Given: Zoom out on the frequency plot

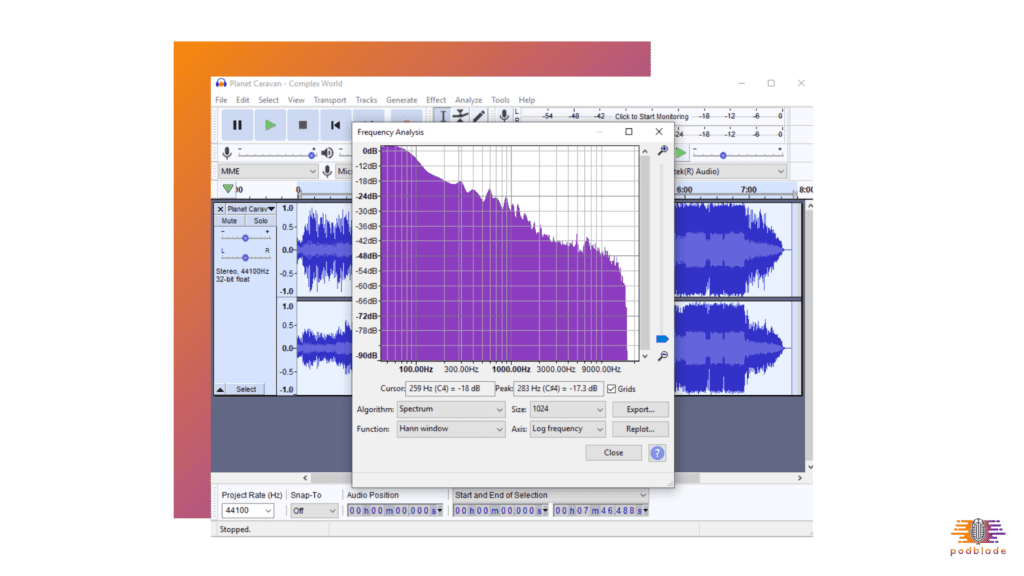Looking at the screenshot, I should click(663, 356).
